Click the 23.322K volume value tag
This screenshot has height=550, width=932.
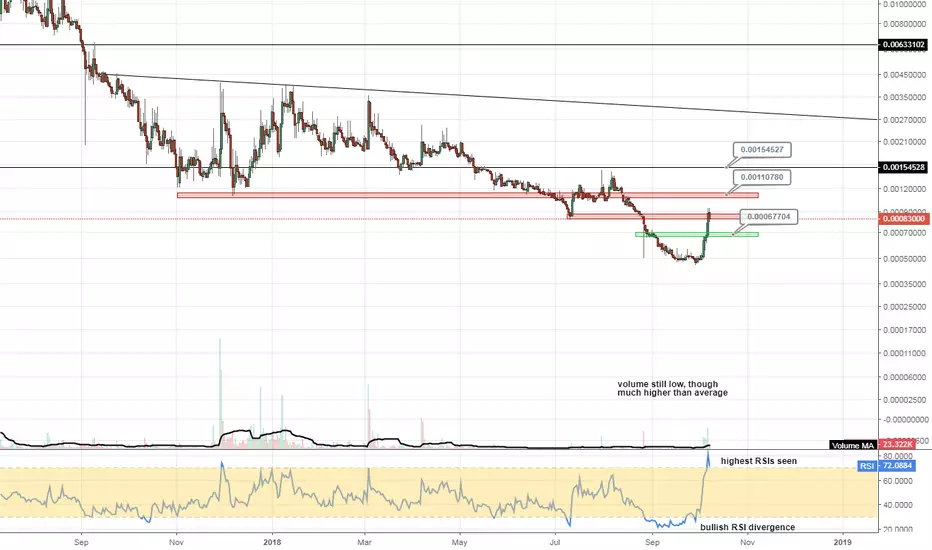tap(896, 445)
